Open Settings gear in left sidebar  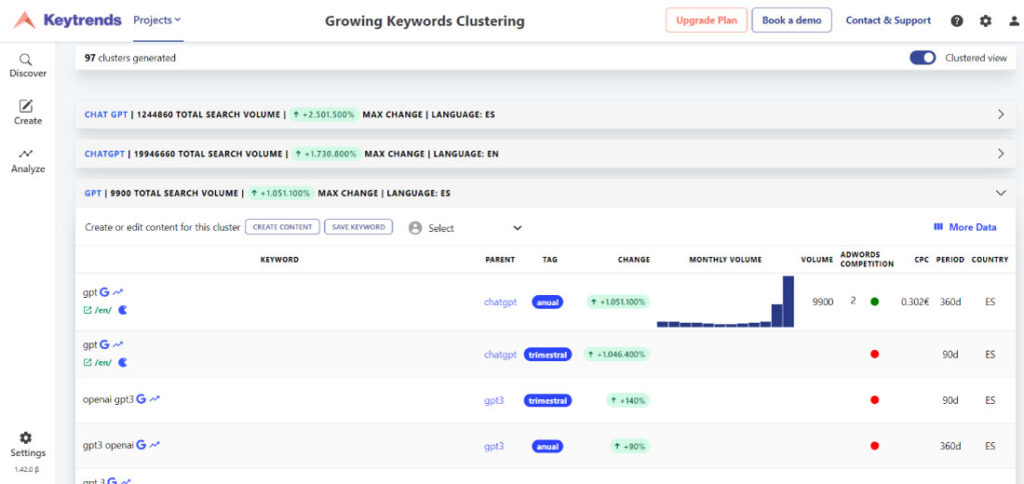(27, 445)
